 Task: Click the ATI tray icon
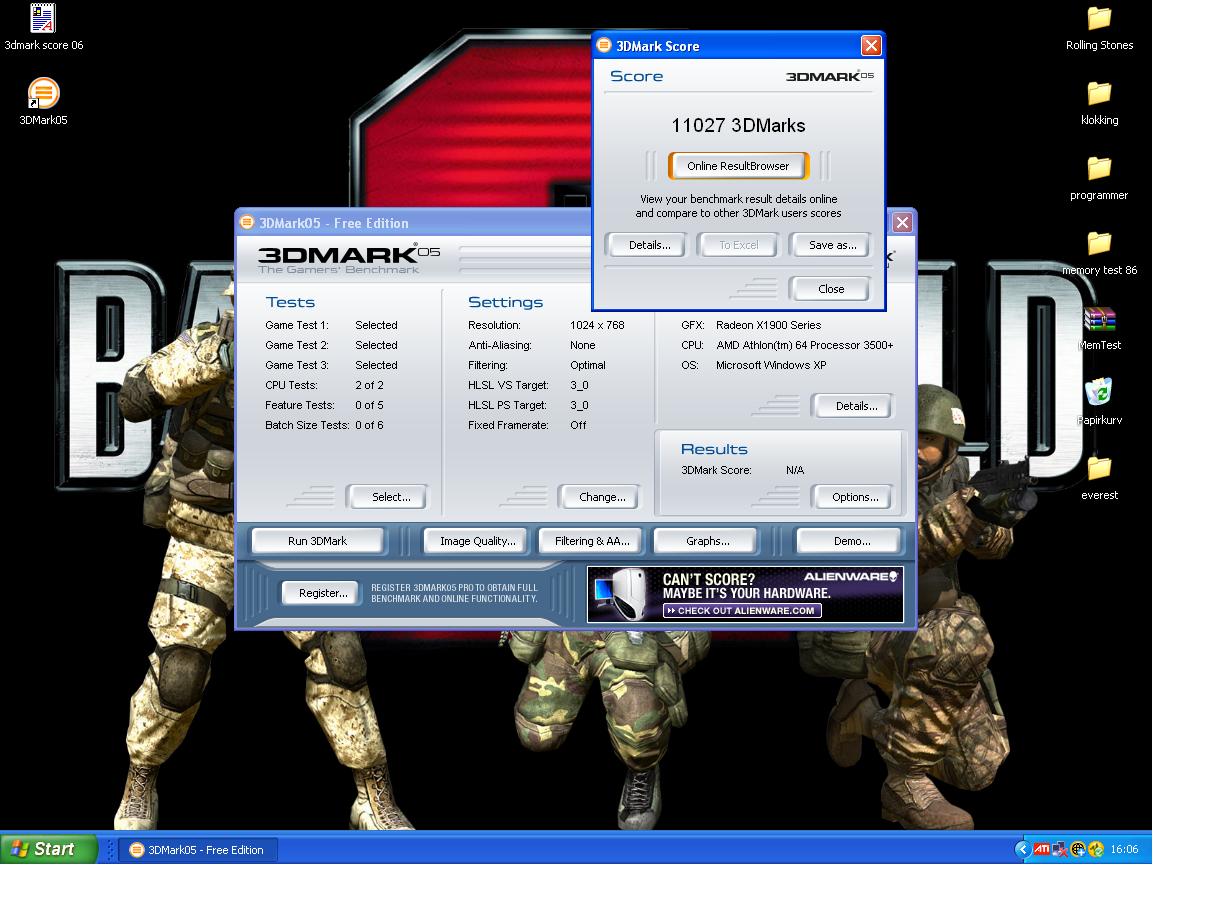point(1041,849)
